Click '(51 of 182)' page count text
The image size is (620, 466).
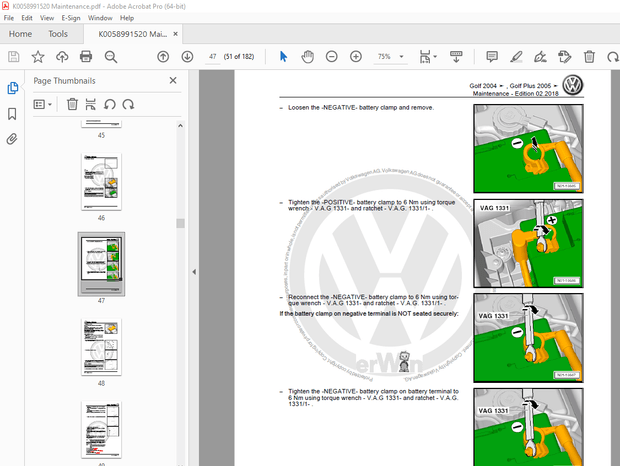click(239, 57)
